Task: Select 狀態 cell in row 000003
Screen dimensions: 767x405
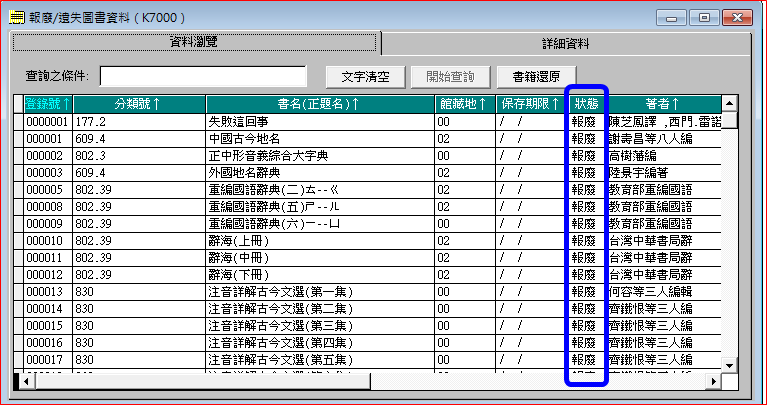Action: 587,173
